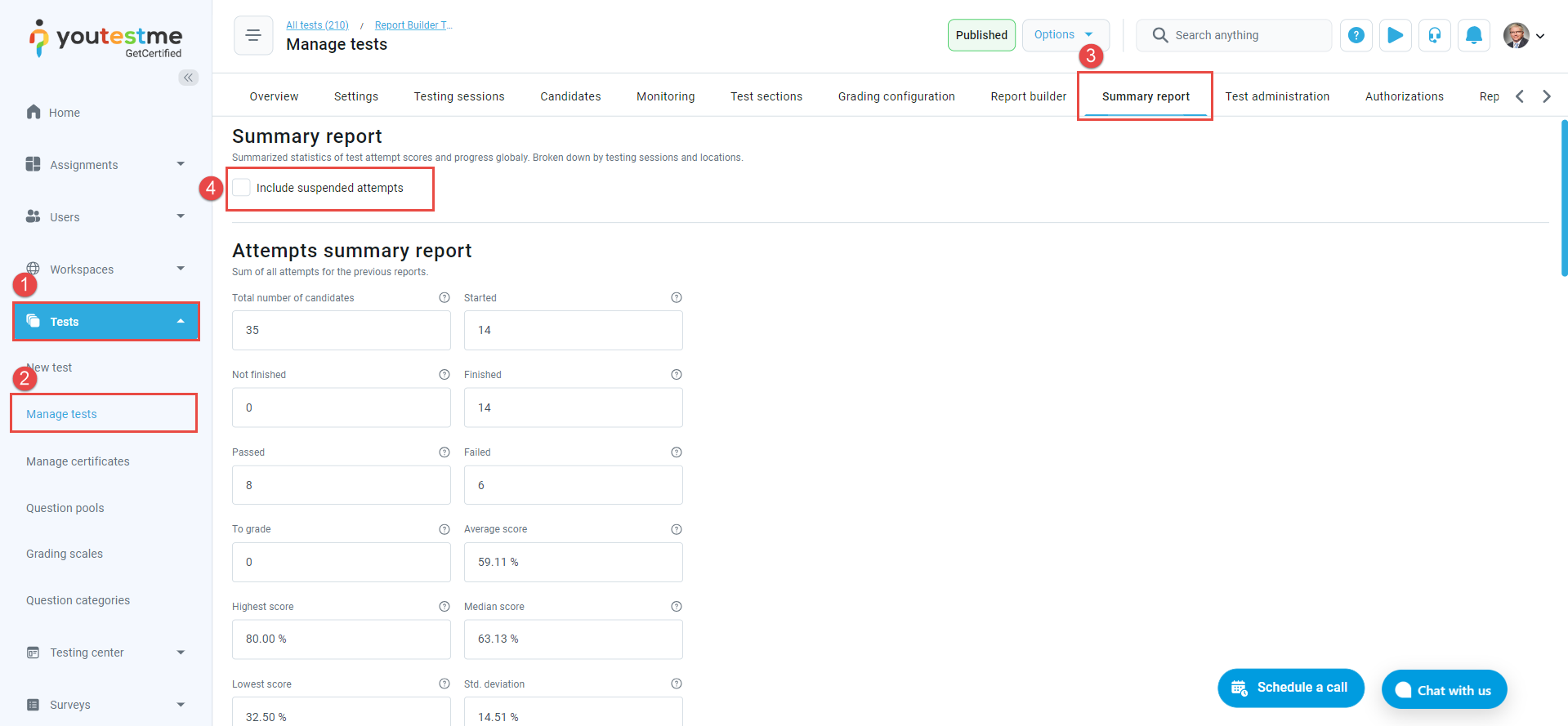Click help icon next to Average score
This screenshot has width=1568, height=726.
677,529
